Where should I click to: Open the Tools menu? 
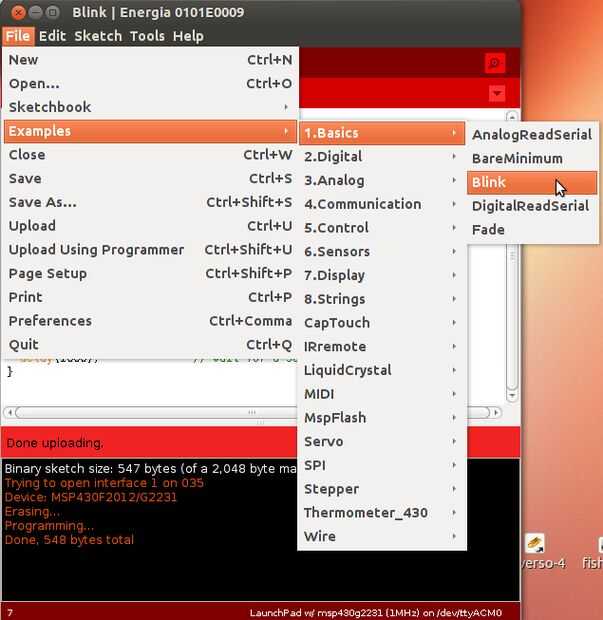pyautogui.click(x=147, y=36)
